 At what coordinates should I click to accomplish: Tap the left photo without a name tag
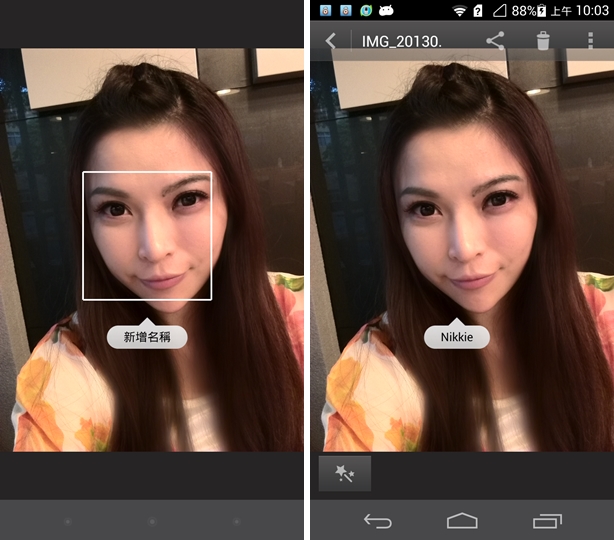click(152, 250)
